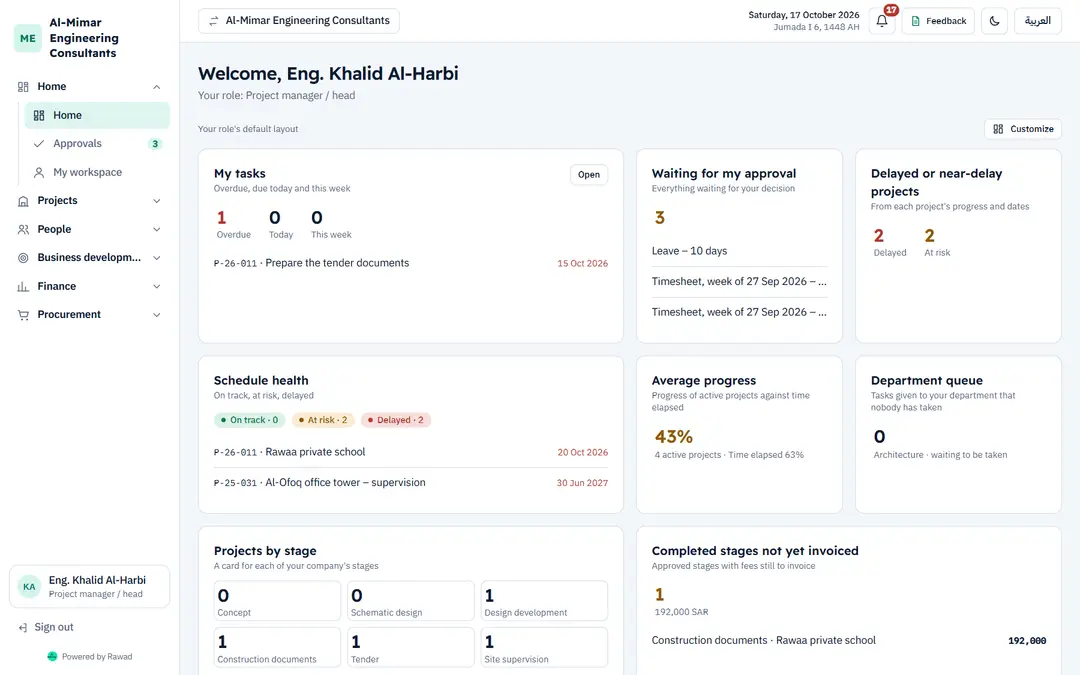Image resolution: width=1080 pixels, height=675 pixels.
Task: Click the Projects building icon
Action: (23, 201)
